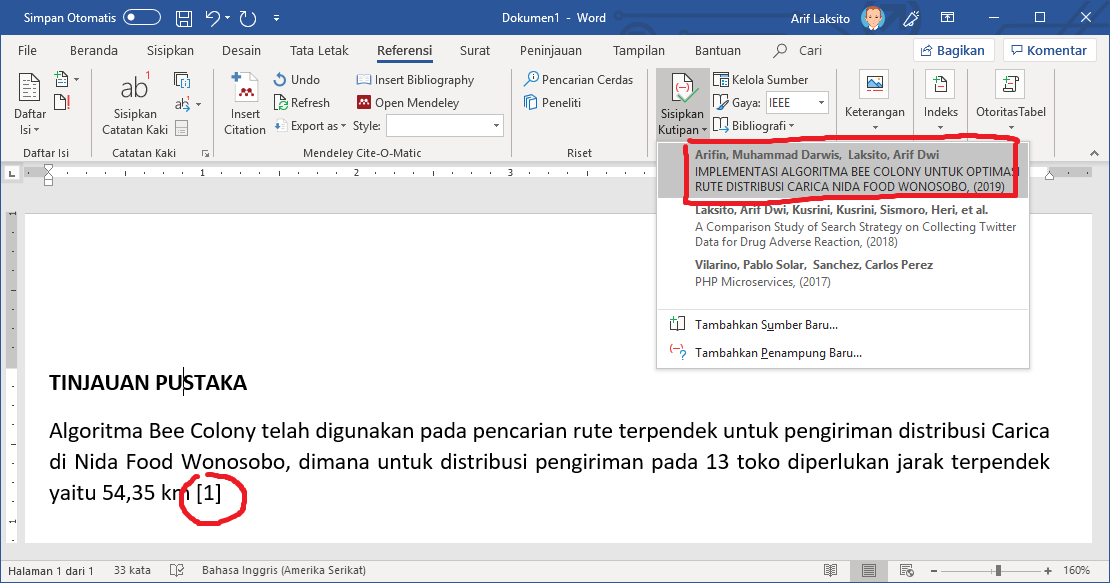Viewport: 1110px width, 583px height.
Task: Refresh Mendeley citations with Refresh icon
Action: pyautogui.click(x=282, y=102)
